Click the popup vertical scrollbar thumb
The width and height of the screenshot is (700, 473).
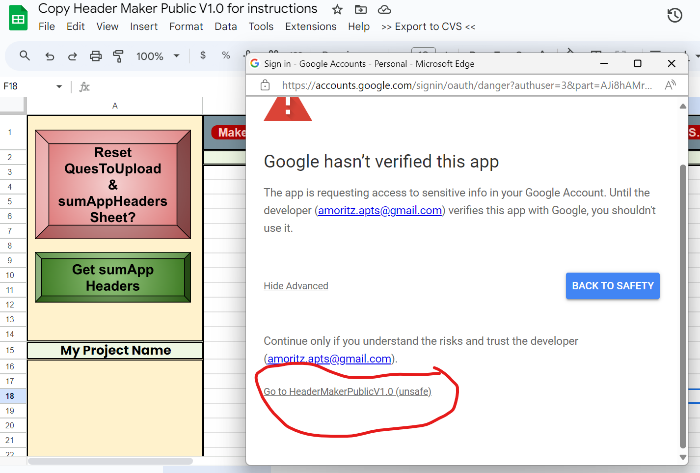[683, 306]
